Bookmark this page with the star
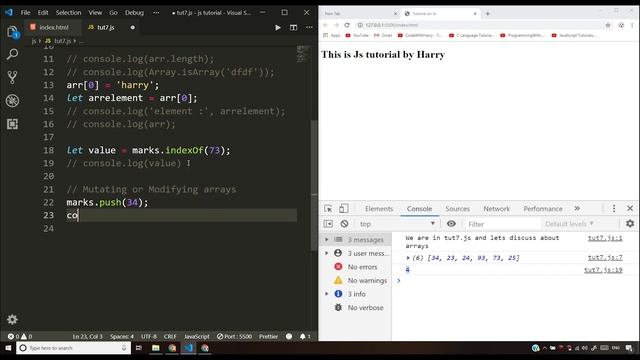The width and height of the screenshot is (640, 360). click(x=608, y=25)
